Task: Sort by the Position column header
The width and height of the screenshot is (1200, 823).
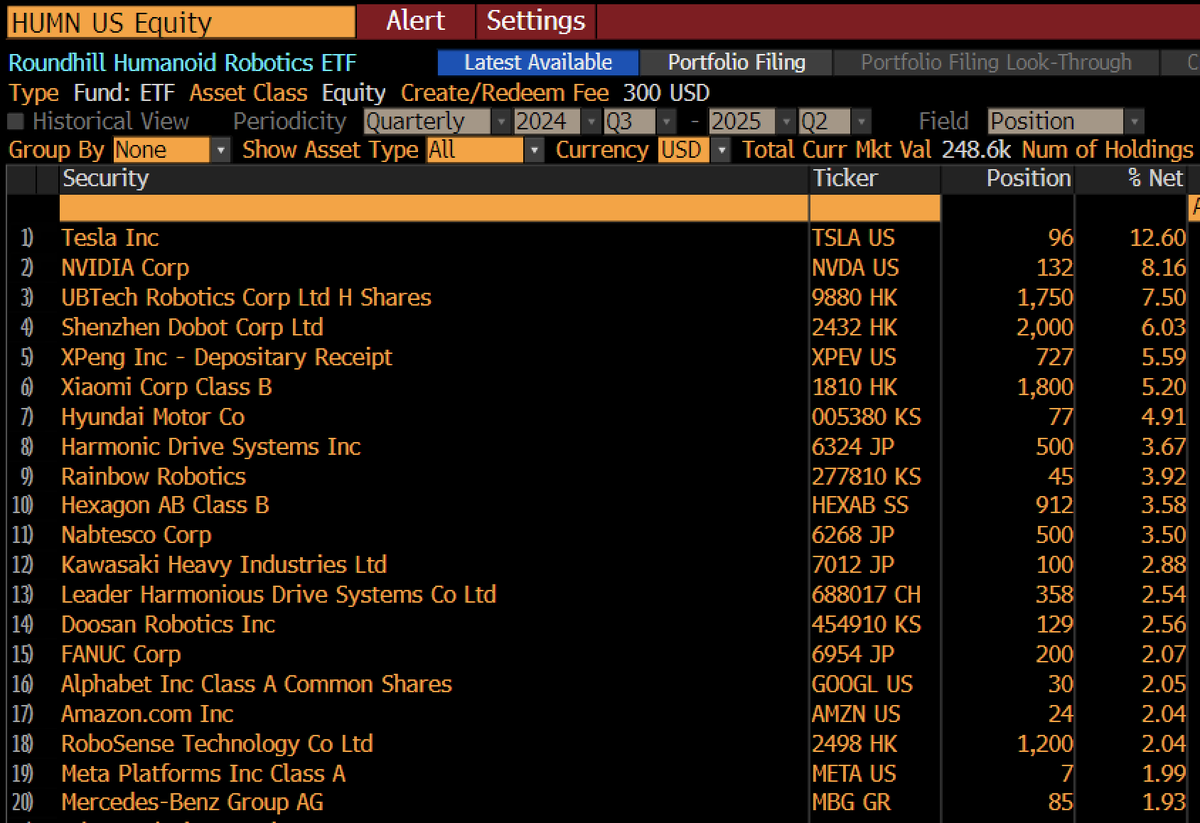Action: [1008, 179]
